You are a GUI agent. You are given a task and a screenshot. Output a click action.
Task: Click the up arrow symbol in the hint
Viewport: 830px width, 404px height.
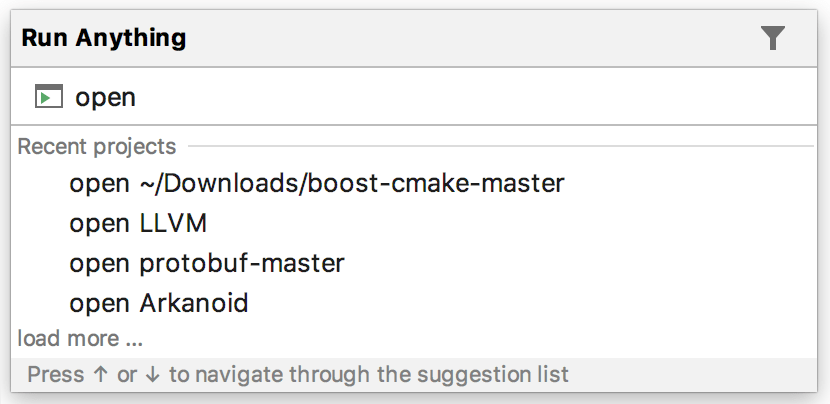101,376
